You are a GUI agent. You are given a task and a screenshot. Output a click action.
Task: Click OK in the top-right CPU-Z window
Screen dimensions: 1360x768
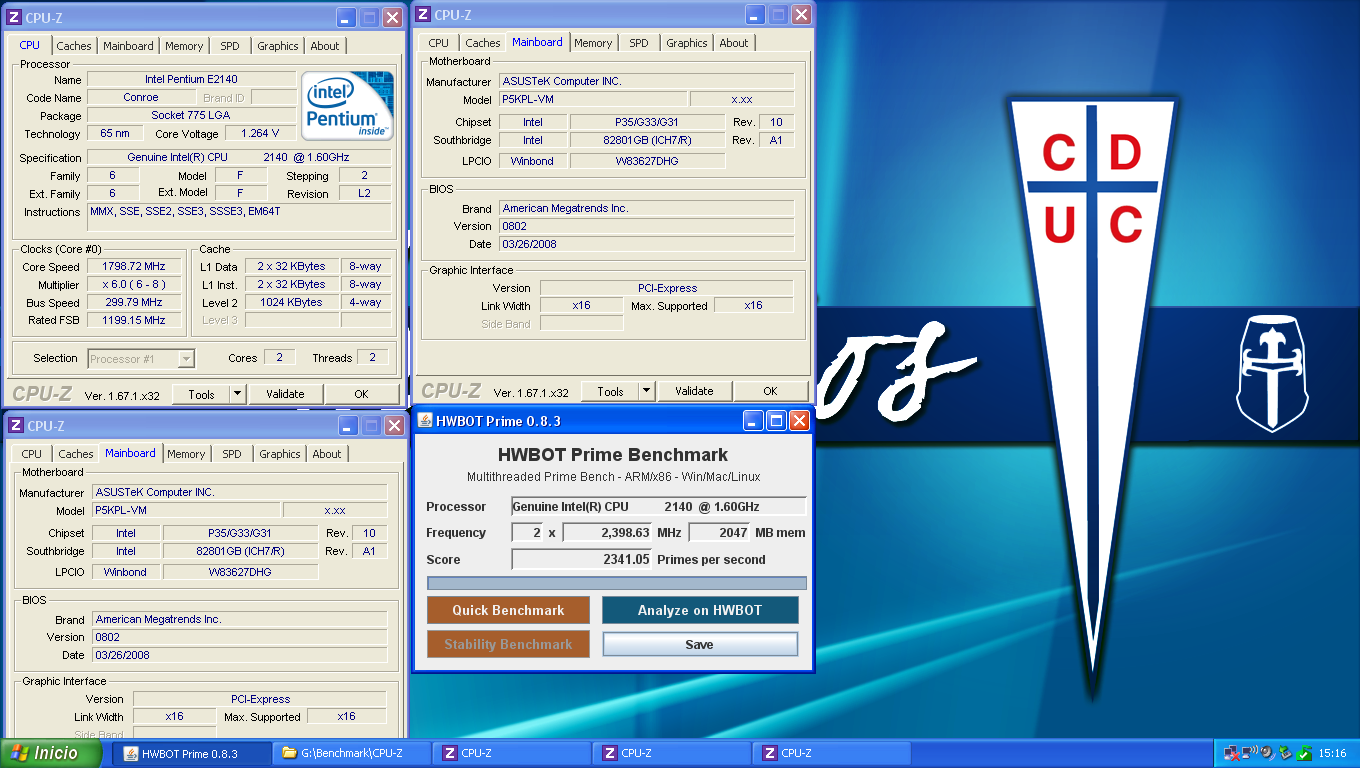[x=770, y=391]
